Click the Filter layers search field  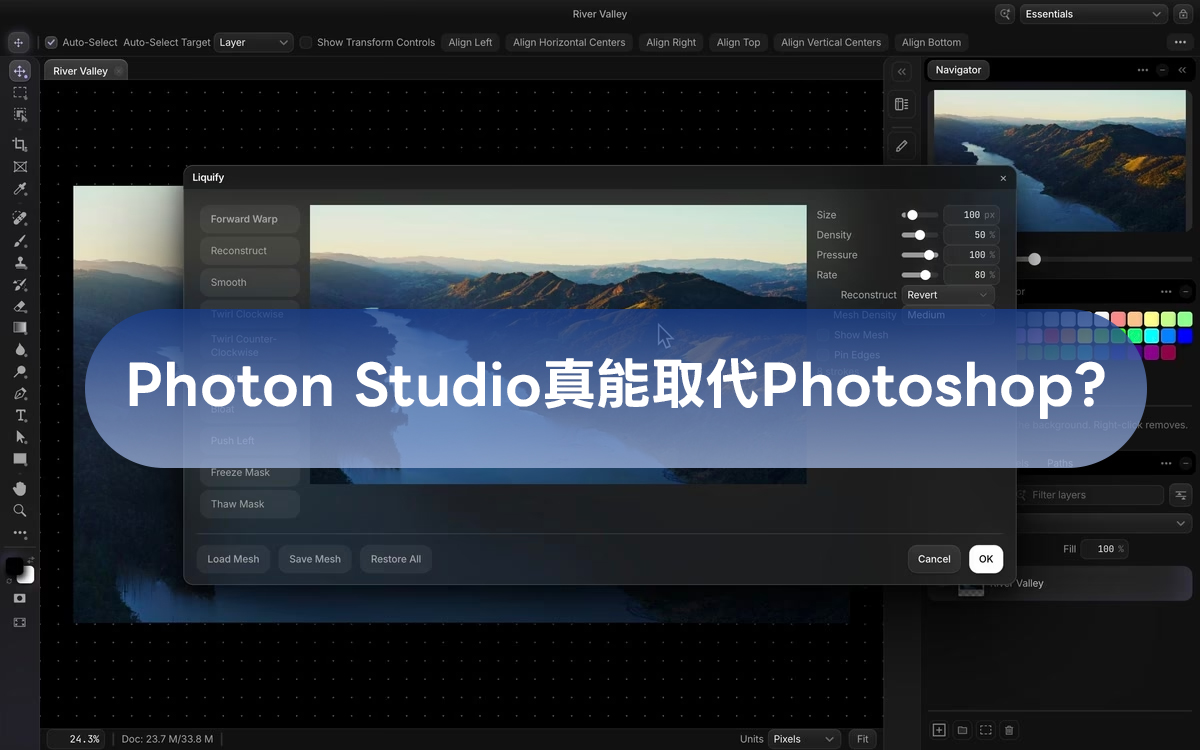point(1090,495)
